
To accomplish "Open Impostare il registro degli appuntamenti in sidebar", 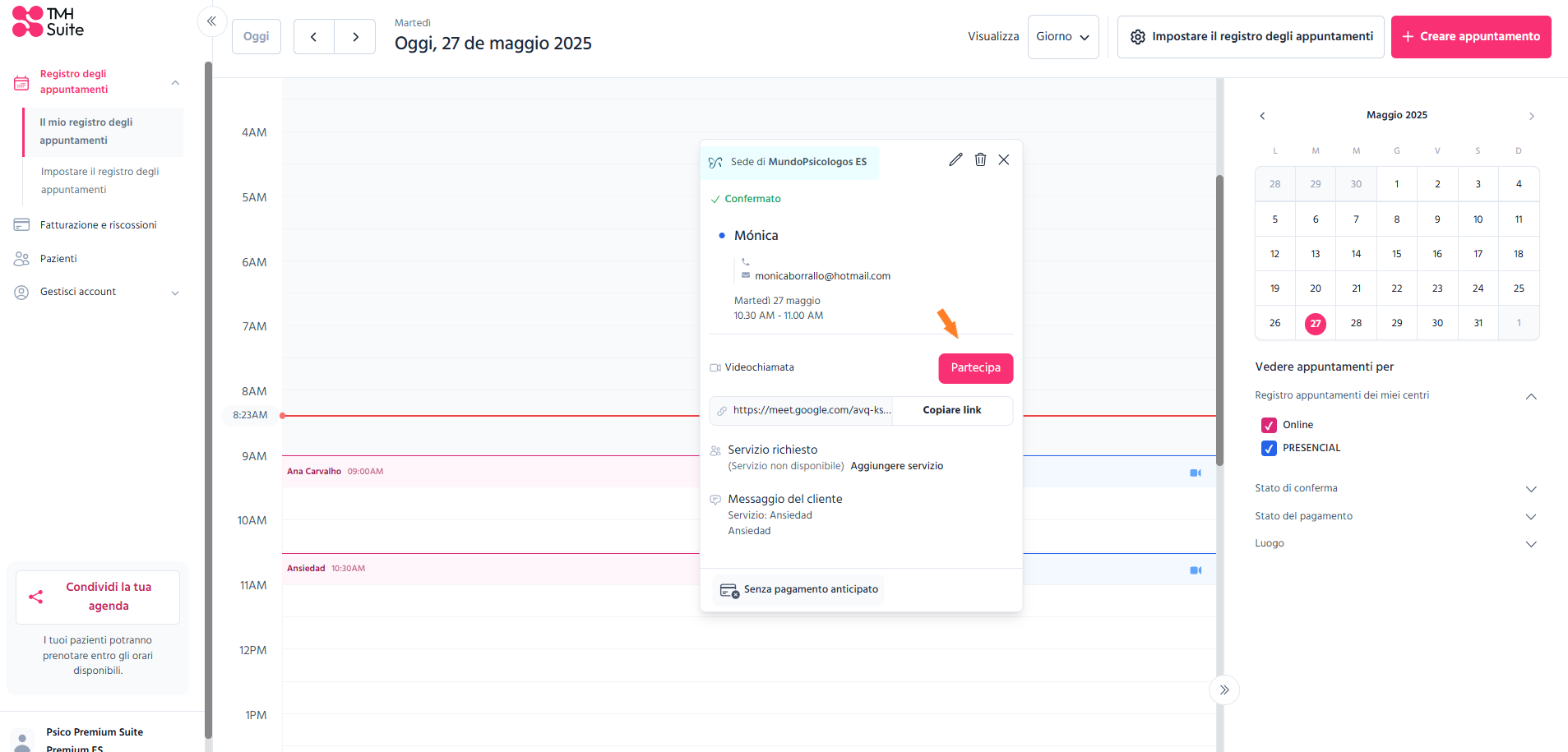I will click(99, 181).
